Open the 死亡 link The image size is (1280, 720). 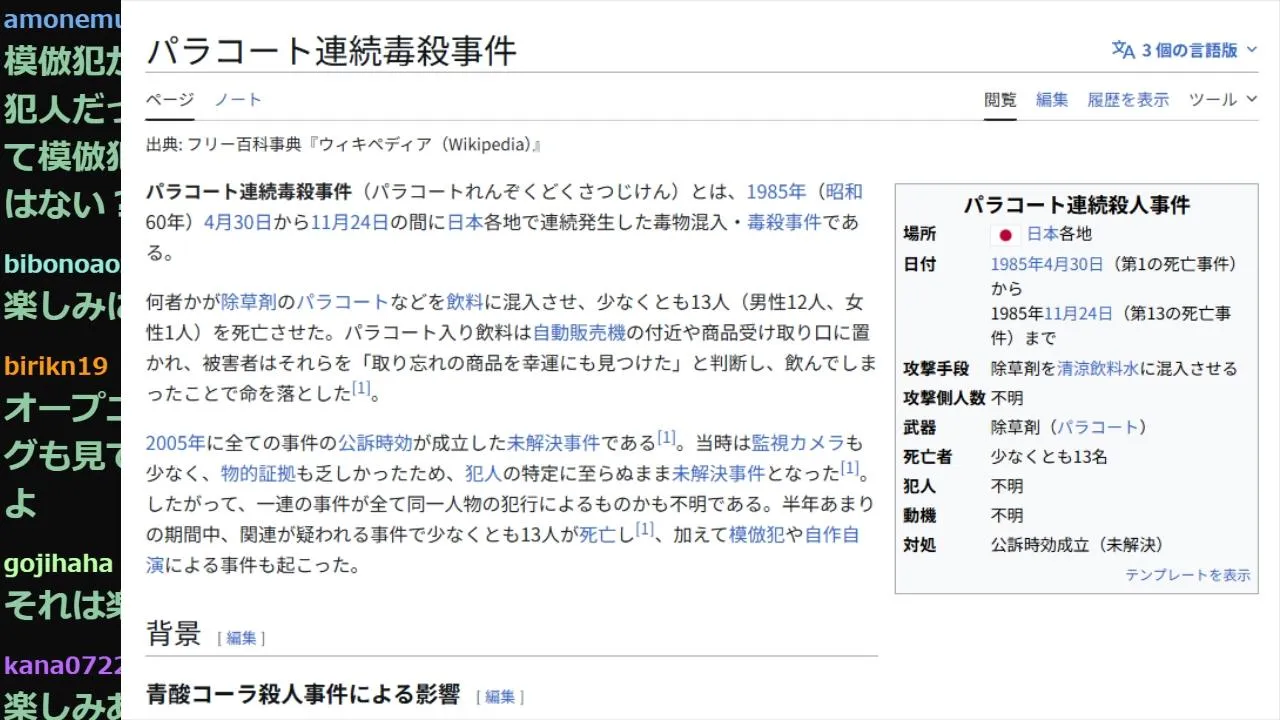(598, 534)
